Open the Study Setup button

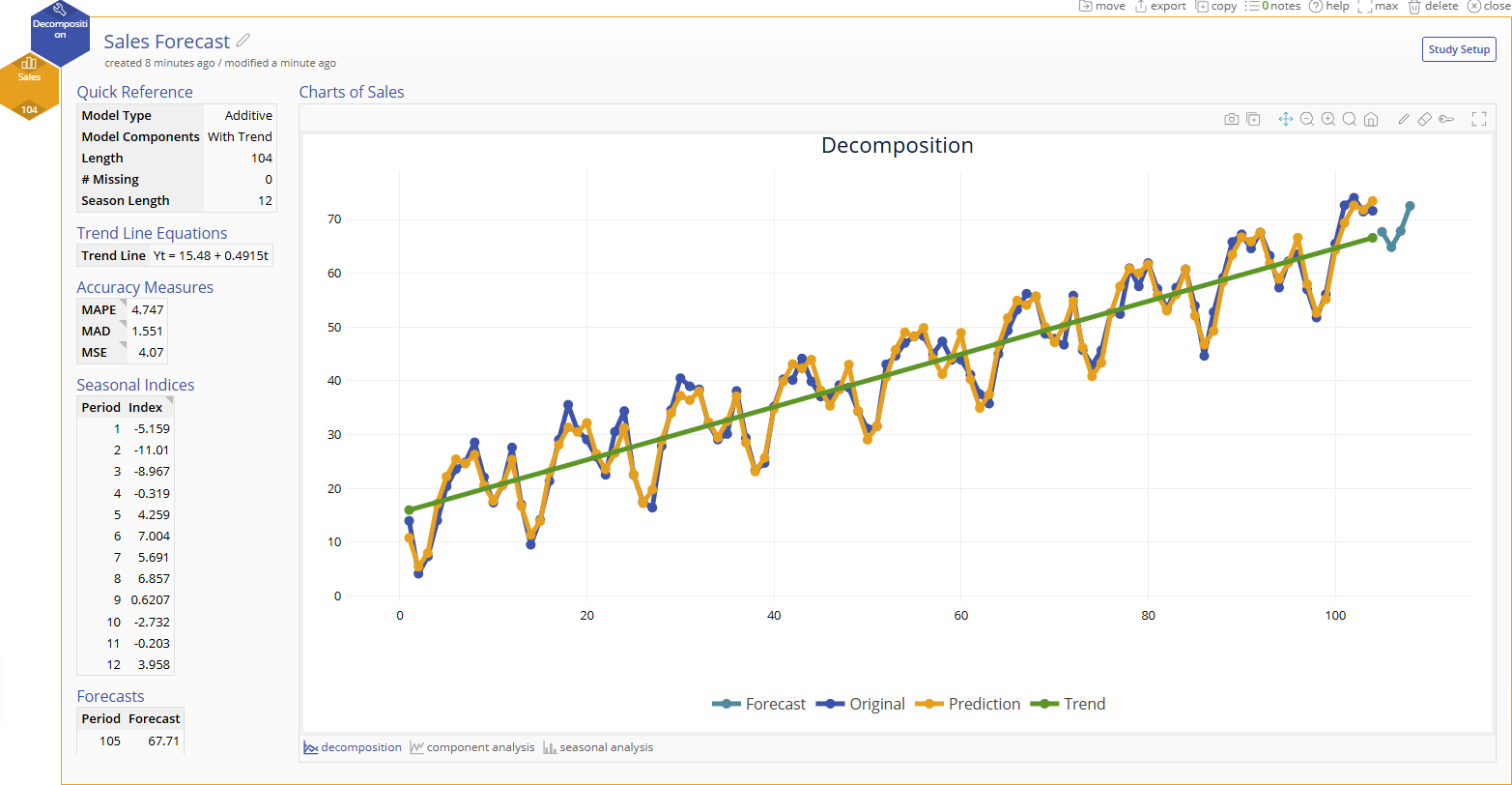[x=1459, y=49]
